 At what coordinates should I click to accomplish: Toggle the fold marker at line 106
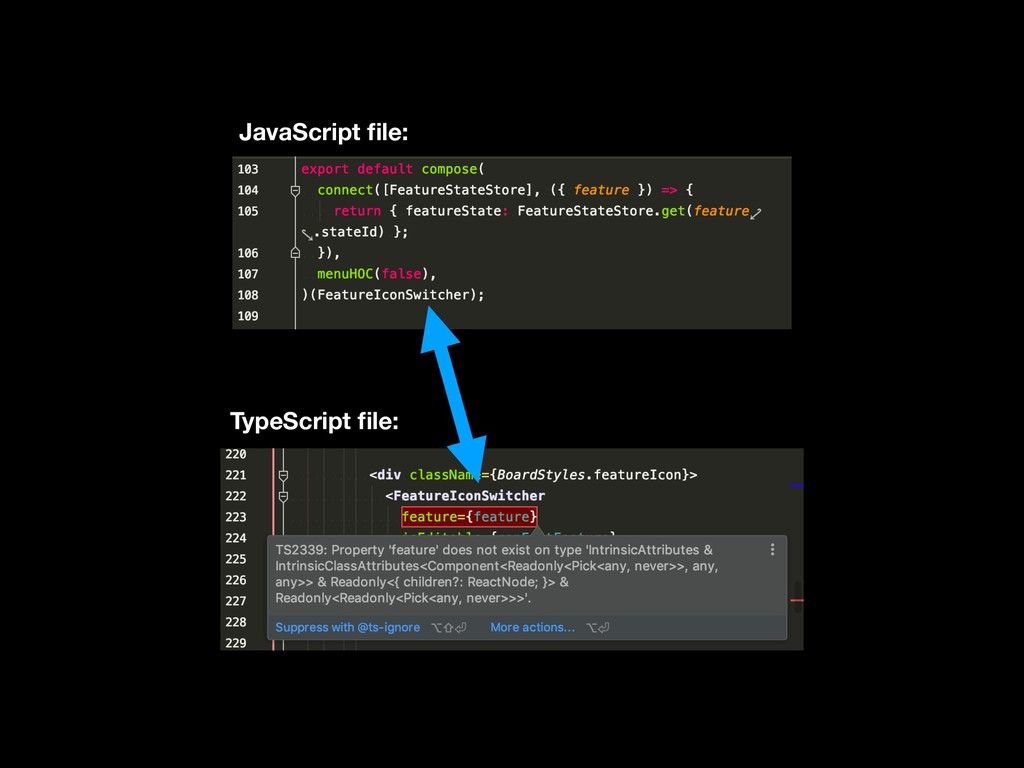pos(295,253)
